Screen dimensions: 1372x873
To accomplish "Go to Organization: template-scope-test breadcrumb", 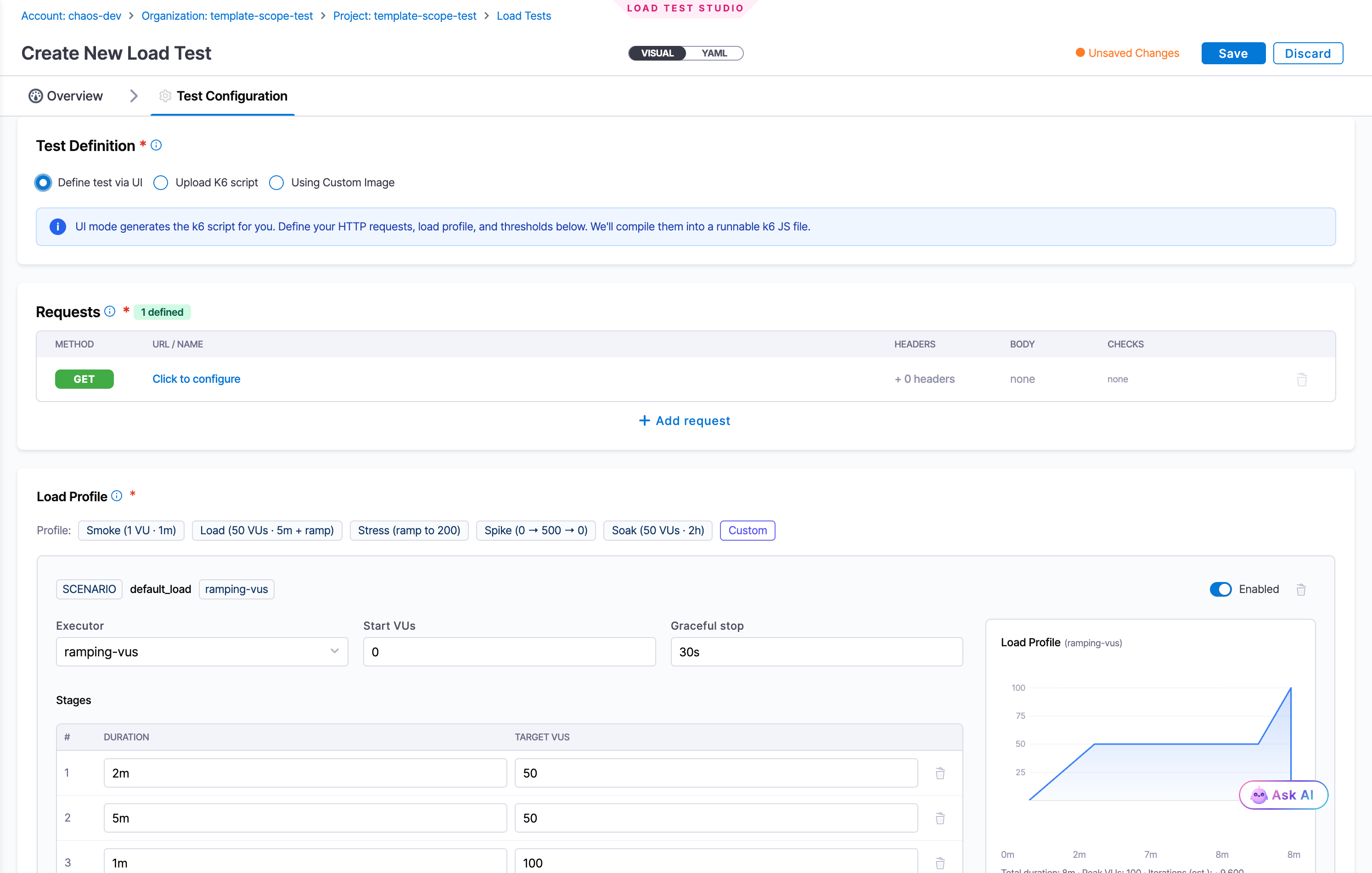I will [227, 16].
